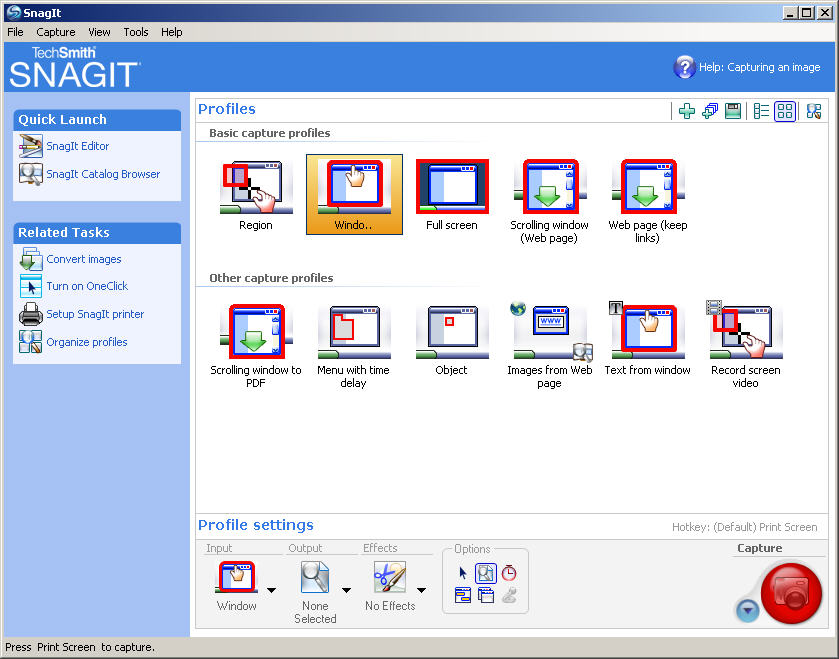Select Scrolling window (Web page) profile
The width and height of the screenshot is (839, 659).
click(x=550, y=202)
